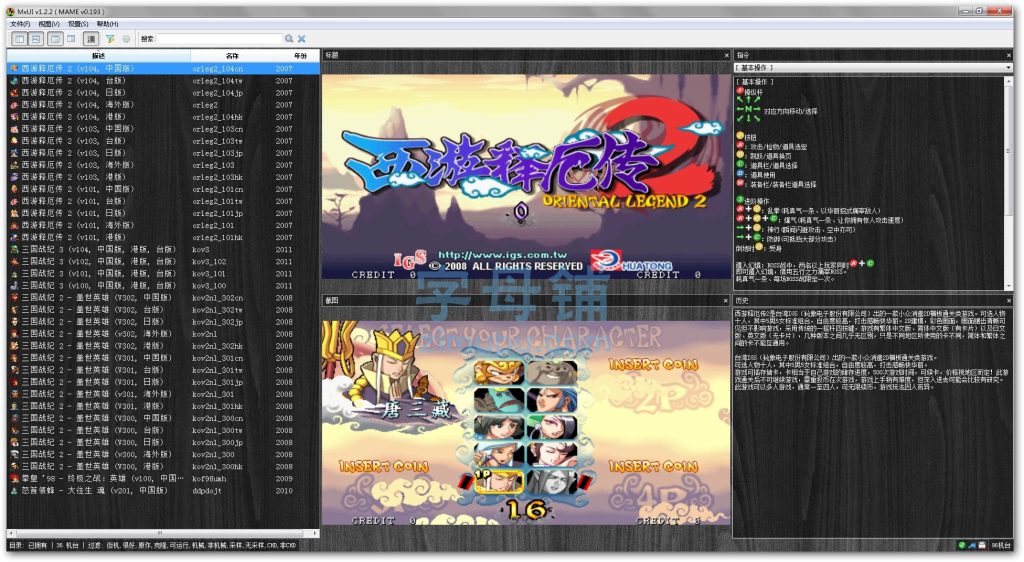
Task: Click the kov2nl_302cn row game icon
Action: point(14,298)
